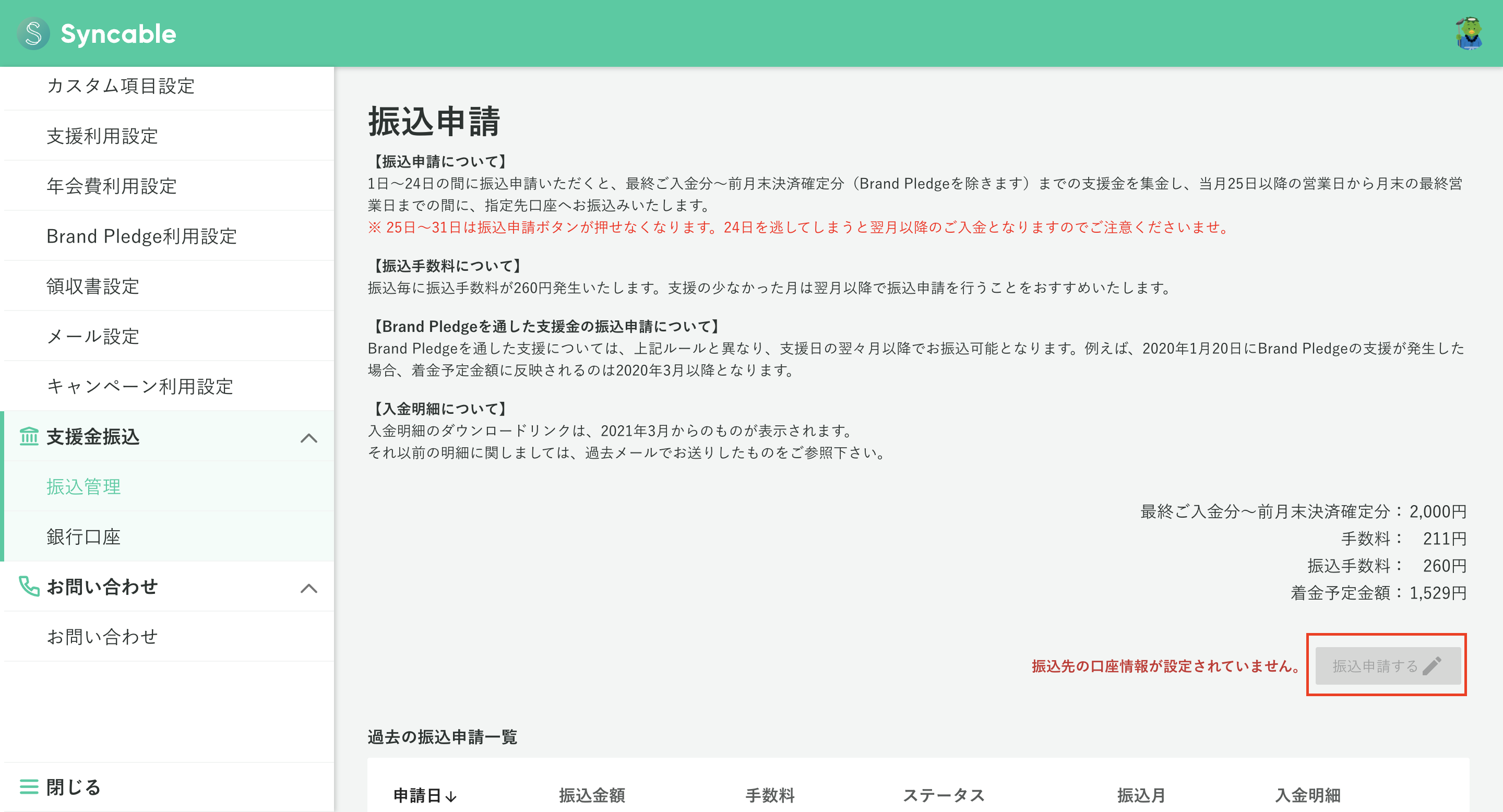Select メール設定 in the sidebar

click(93, 336)
